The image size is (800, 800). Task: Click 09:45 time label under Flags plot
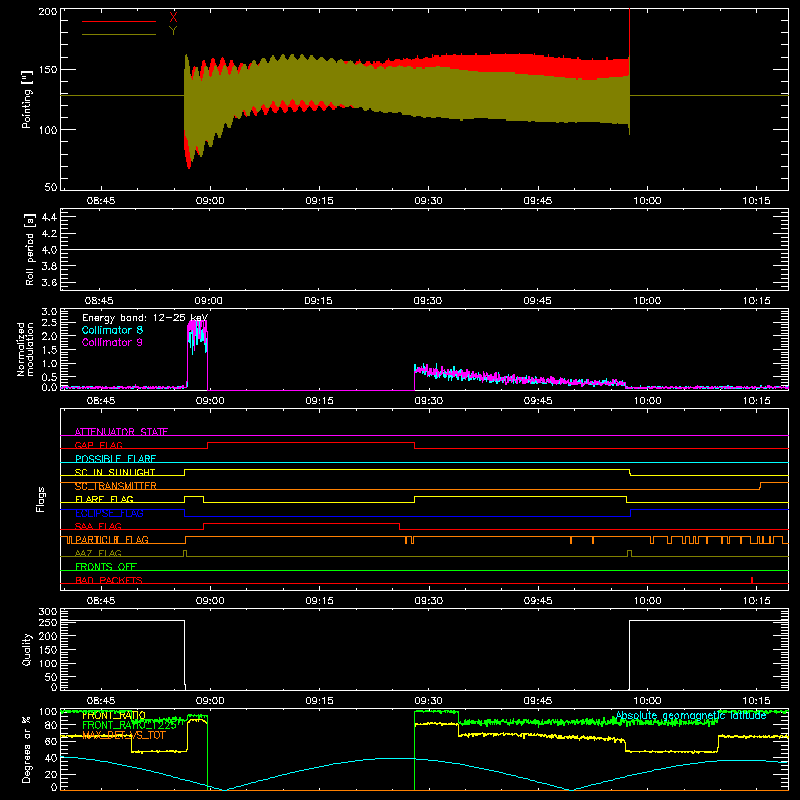click(x=538, y=601)
